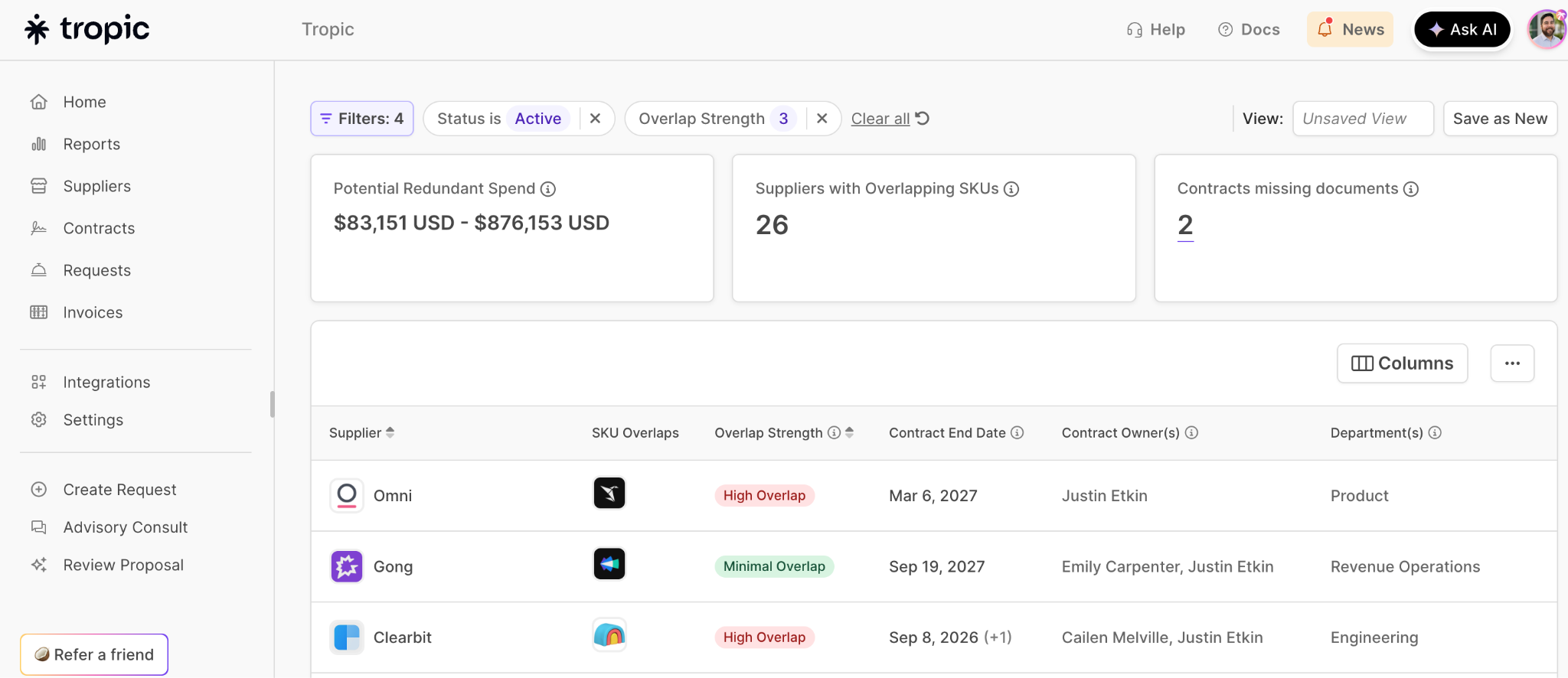Click Clear all filters link
This screenshot has width=1568, height=678.
[x=890, y=119]
